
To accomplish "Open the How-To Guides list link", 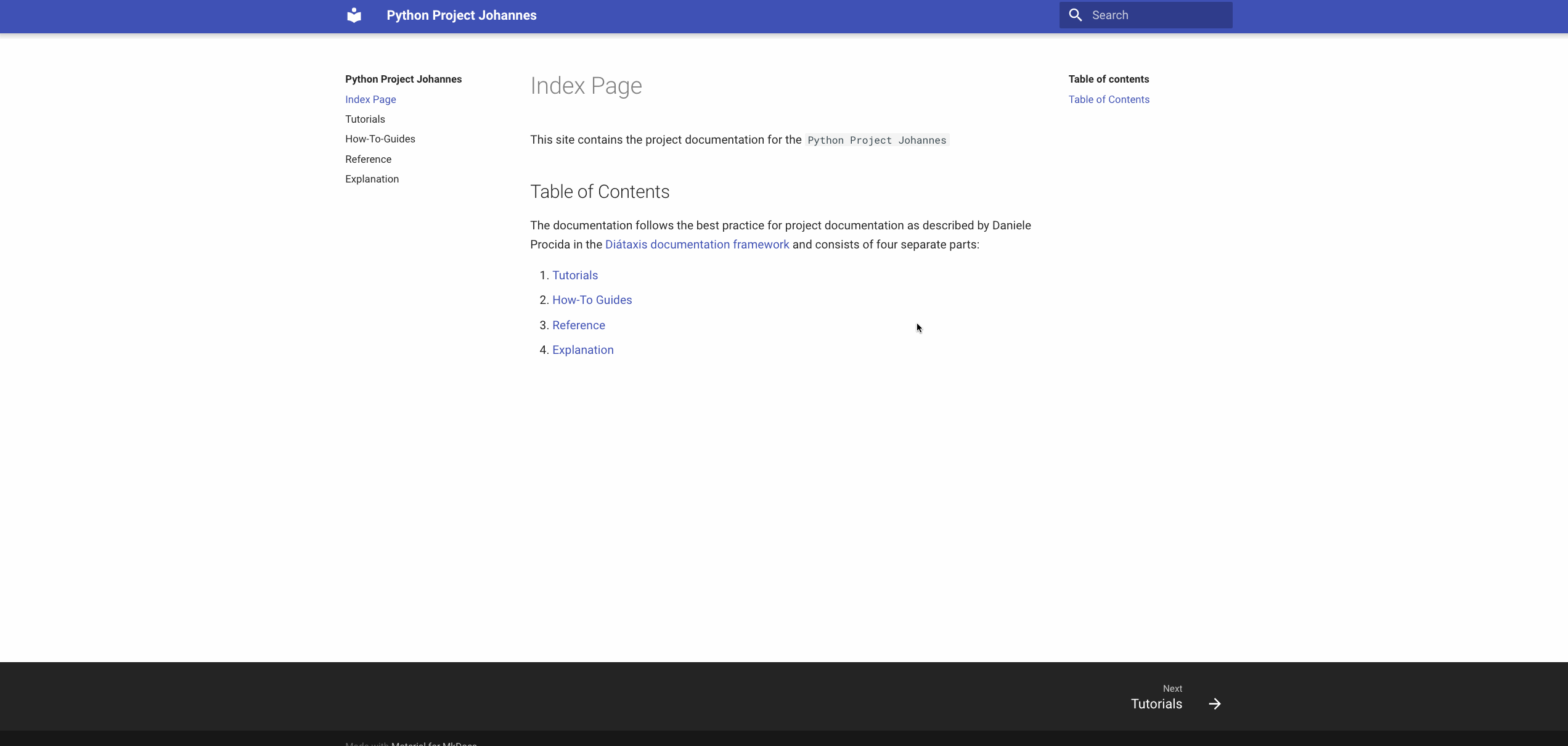I will pos(592,300).
